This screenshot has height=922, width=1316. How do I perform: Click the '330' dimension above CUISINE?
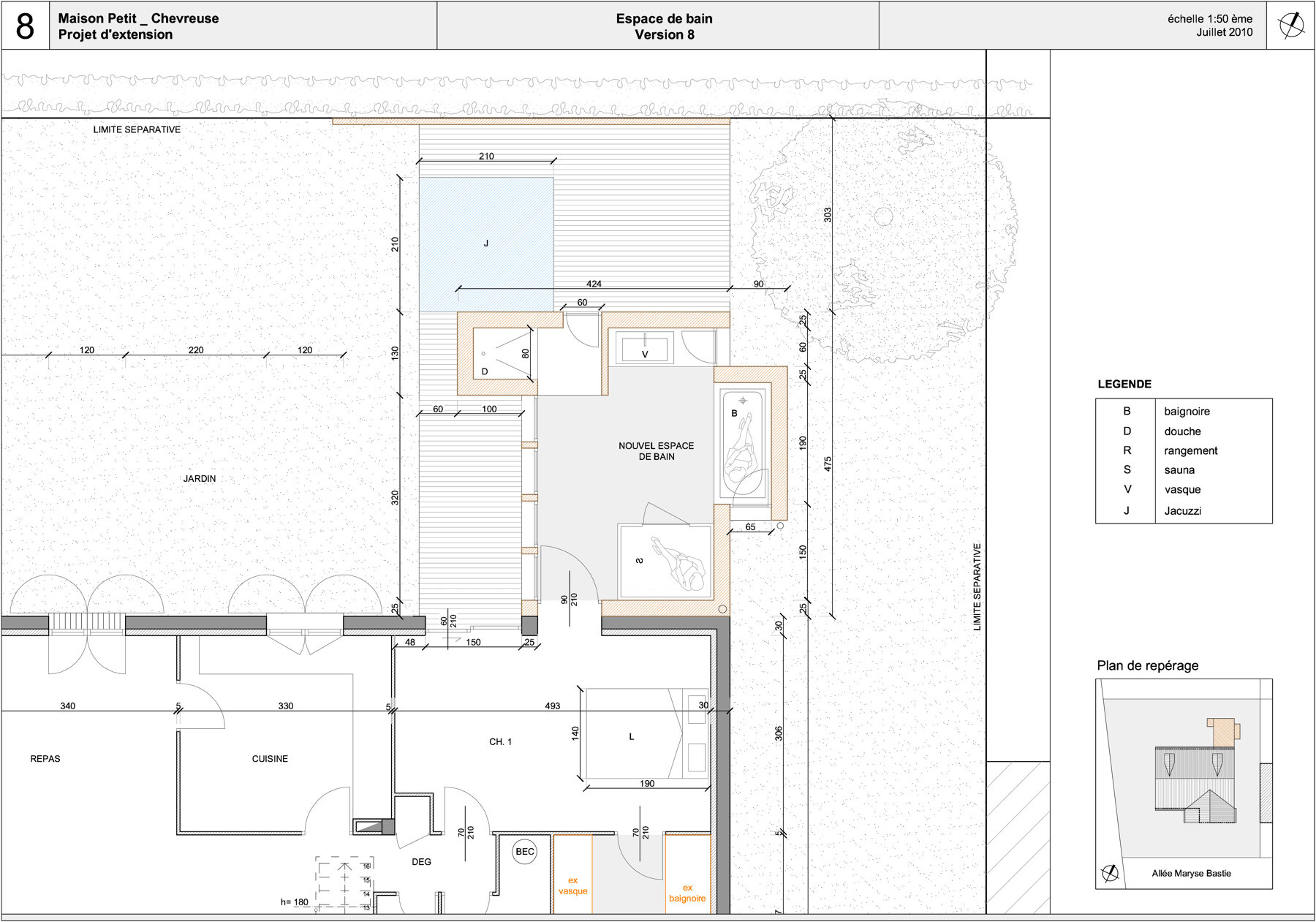(x=286, y=706)
